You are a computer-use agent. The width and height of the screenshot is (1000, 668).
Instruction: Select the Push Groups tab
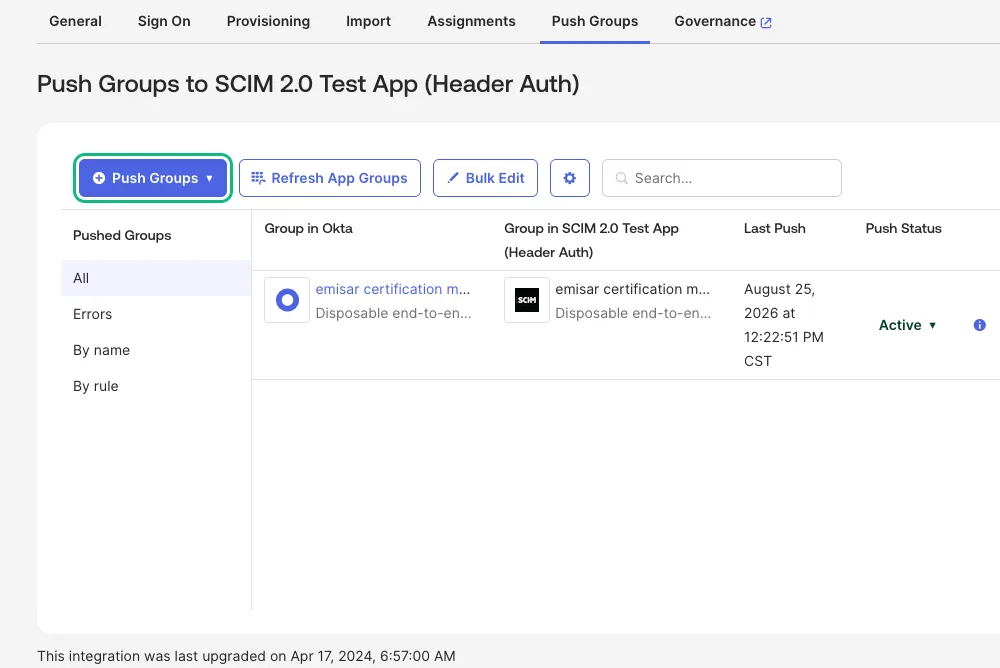click(x=594, y=21)
